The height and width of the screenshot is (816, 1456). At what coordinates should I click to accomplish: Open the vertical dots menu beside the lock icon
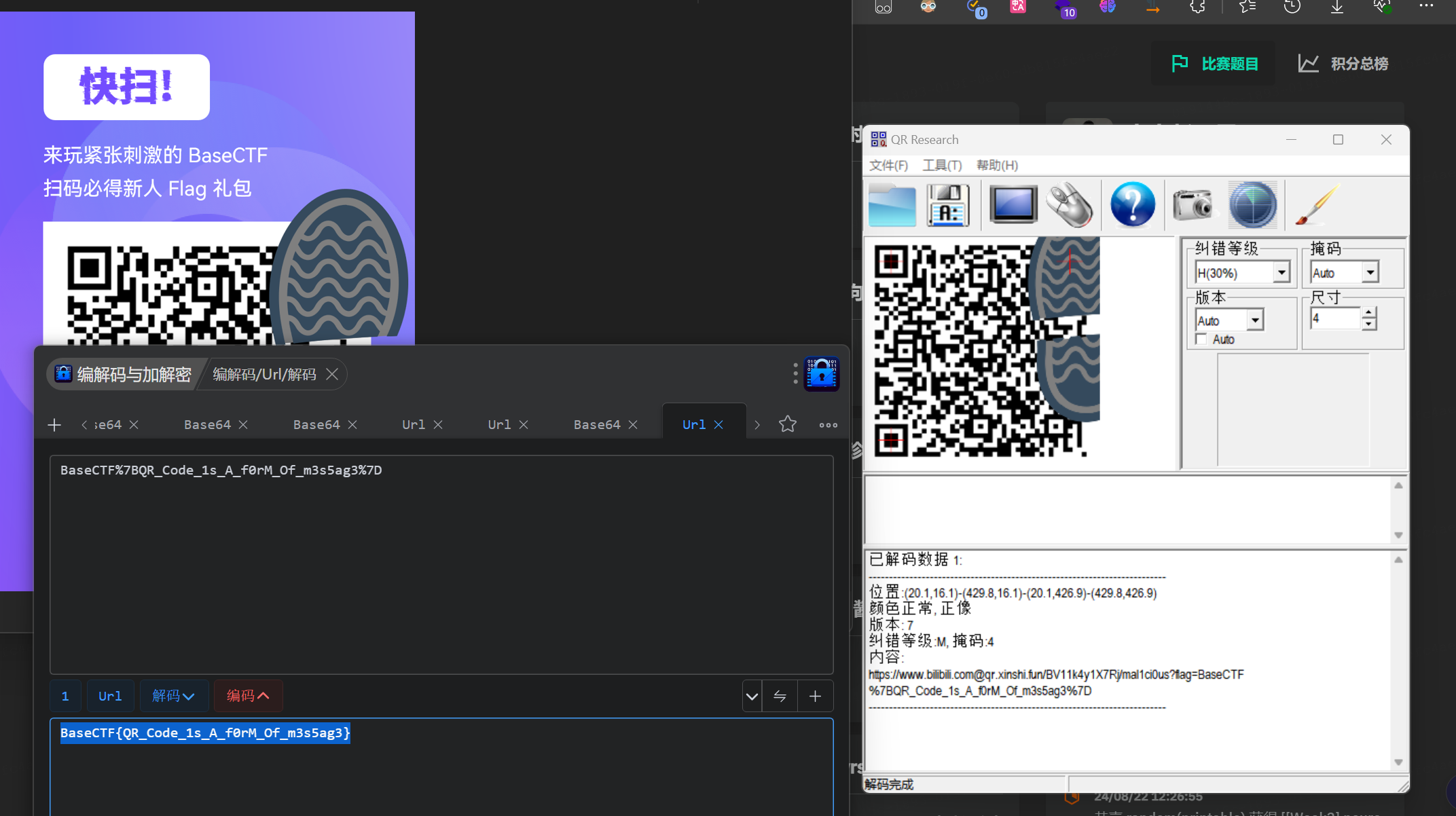click(795, 373)
